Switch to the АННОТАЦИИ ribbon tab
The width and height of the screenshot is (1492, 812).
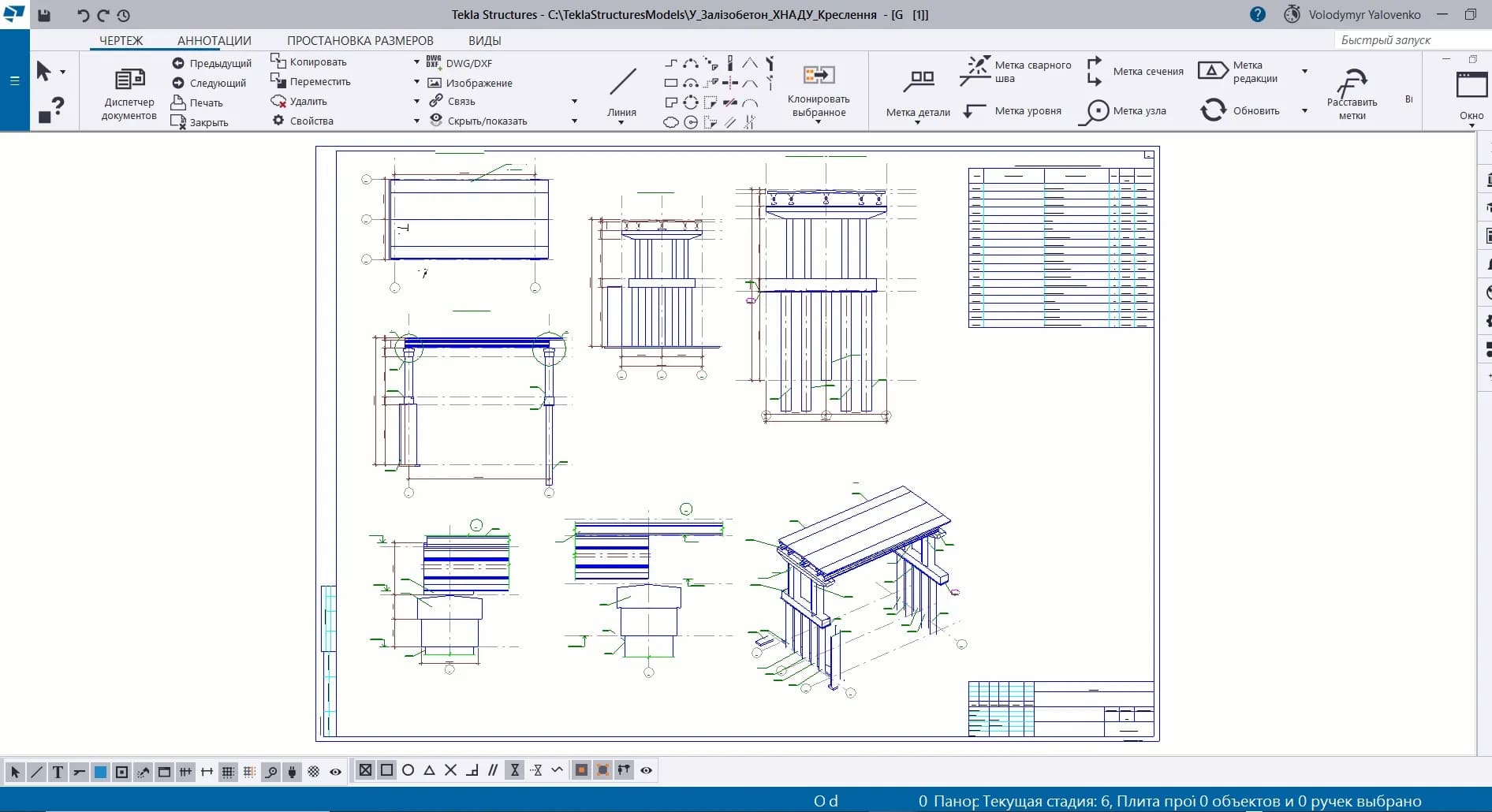[214, 40]
